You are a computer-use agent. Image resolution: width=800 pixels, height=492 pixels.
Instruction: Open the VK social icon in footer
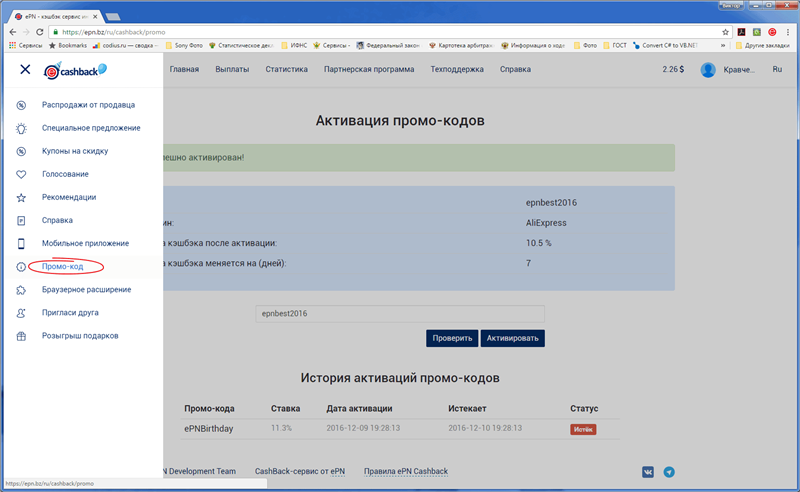pyautogui.click(x=648, y=471)
